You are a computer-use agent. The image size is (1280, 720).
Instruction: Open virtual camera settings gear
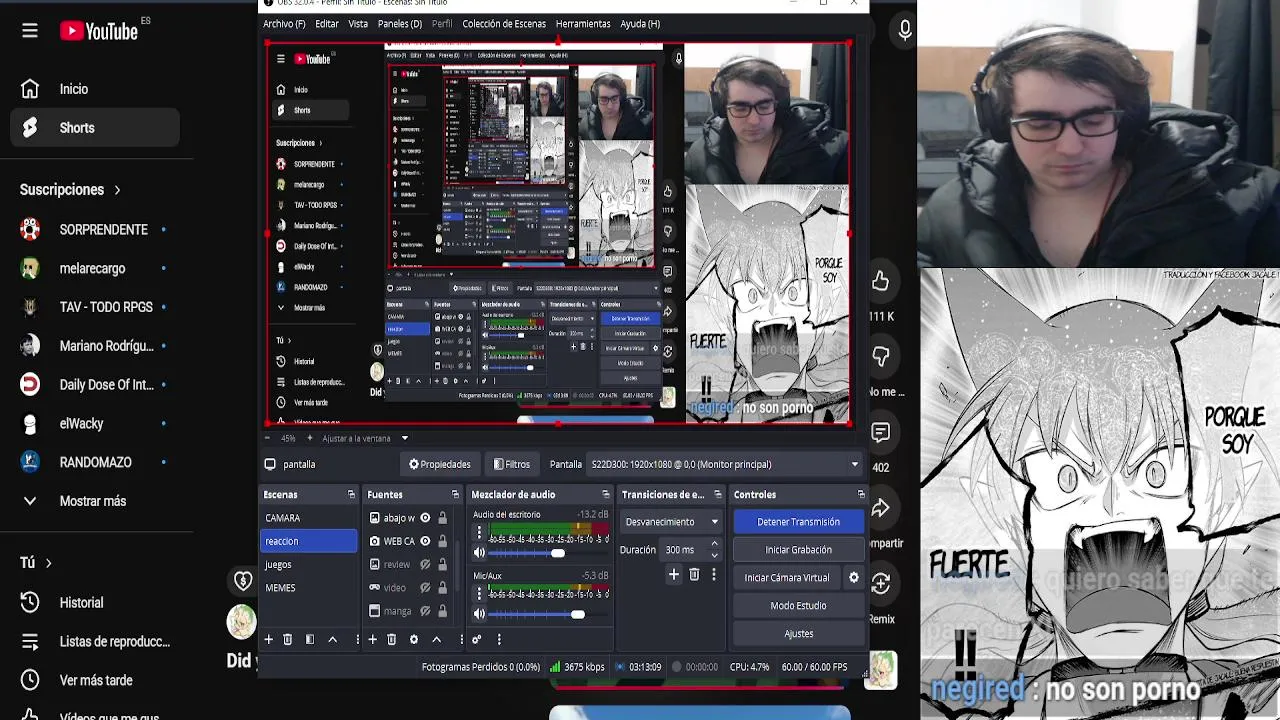854,577
